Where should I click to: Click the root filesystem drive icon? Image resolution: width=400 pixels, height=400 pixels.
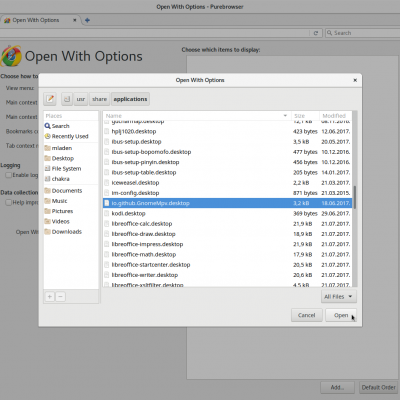[67, 99]
